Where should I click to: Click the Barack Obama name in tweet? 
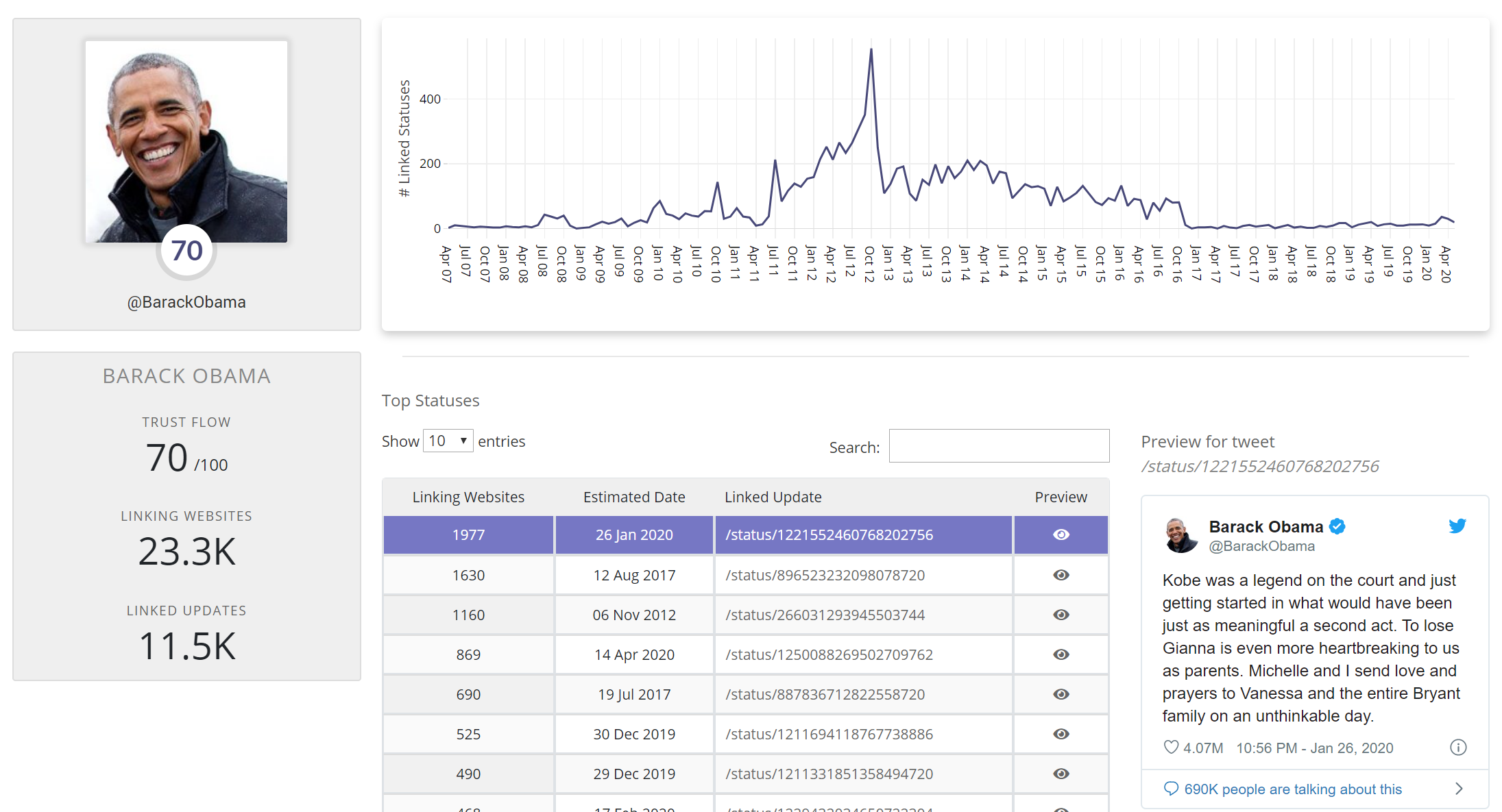1265,526
